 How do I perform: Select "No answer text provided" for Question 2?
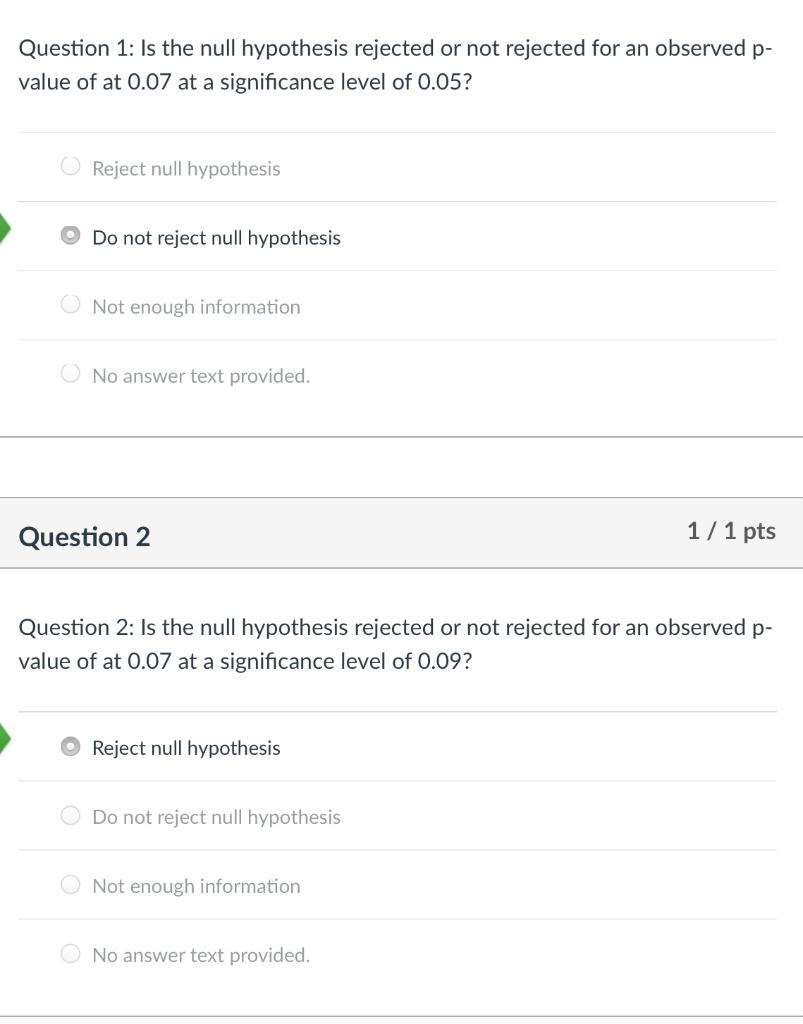tap(201, 954)
